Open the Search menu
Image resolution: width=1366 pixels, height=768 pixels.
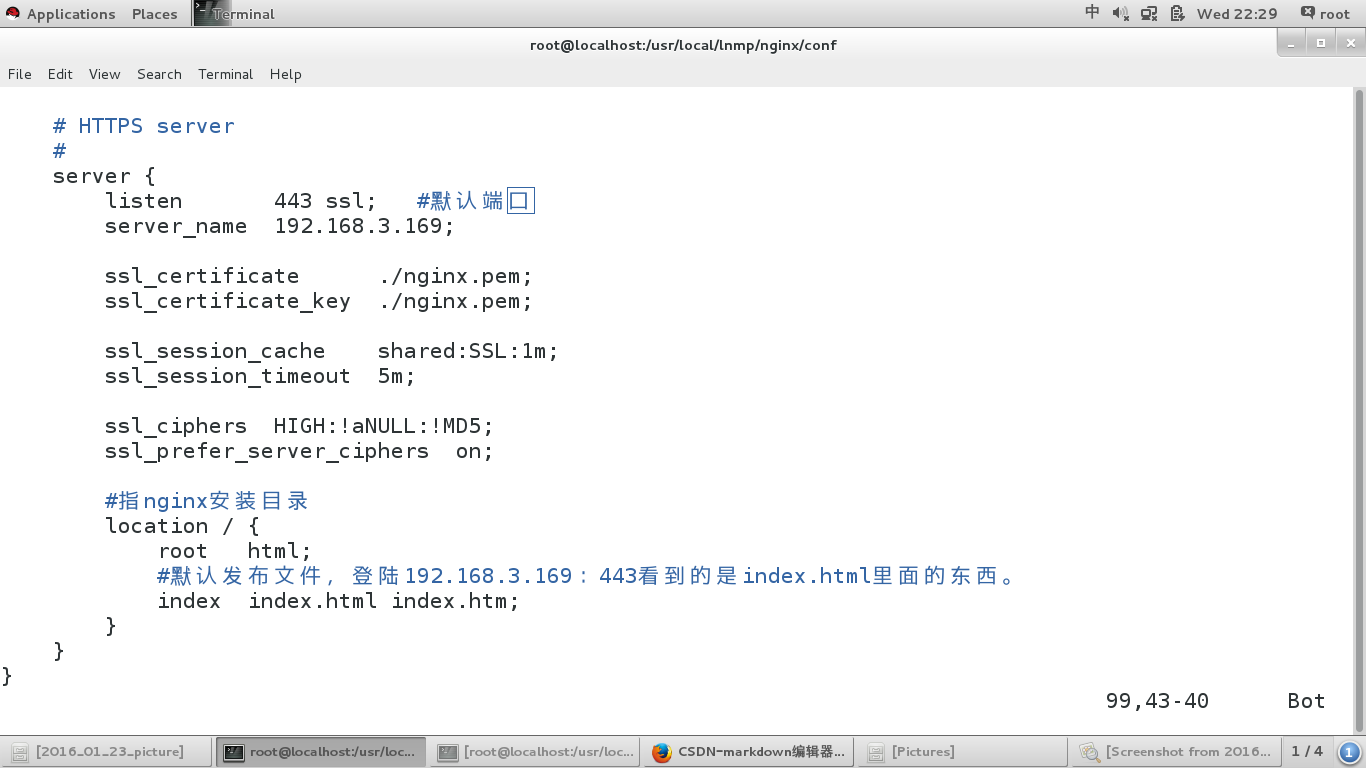click(x=159, y=74)
